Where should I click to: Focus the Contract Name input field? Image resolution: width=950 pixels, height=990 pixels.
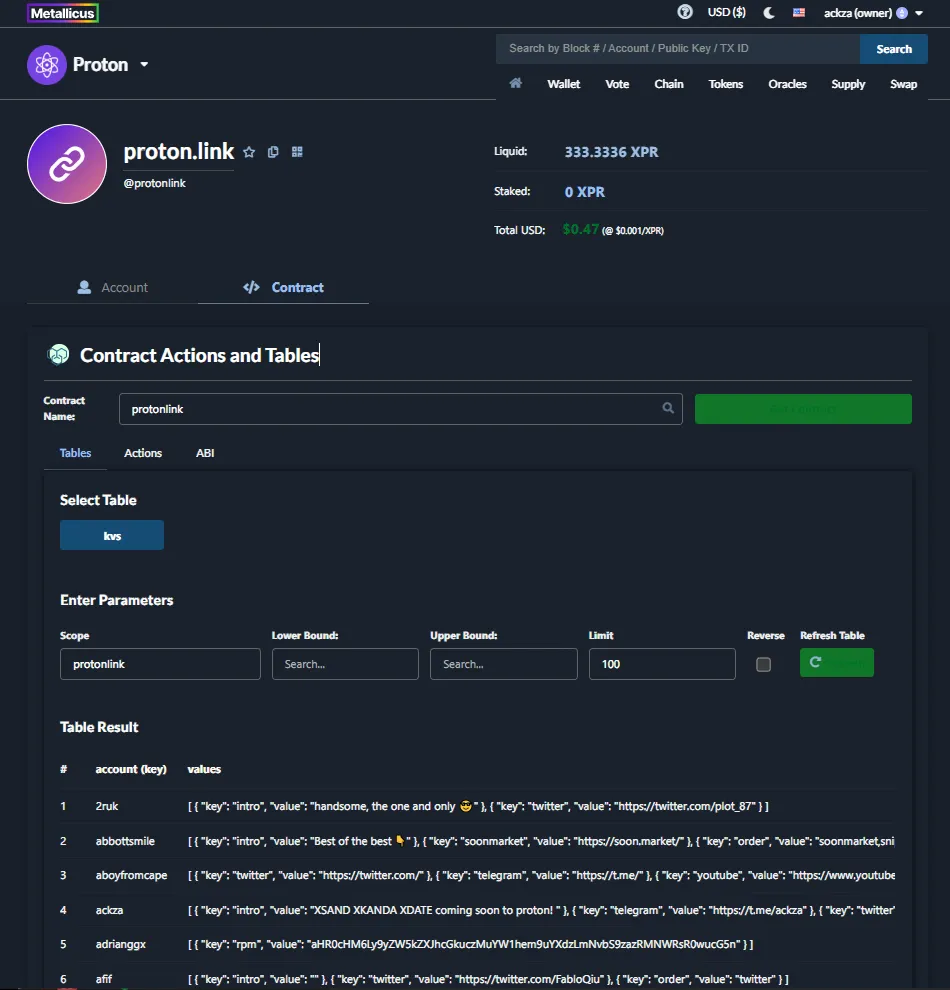tap(400, 409)
